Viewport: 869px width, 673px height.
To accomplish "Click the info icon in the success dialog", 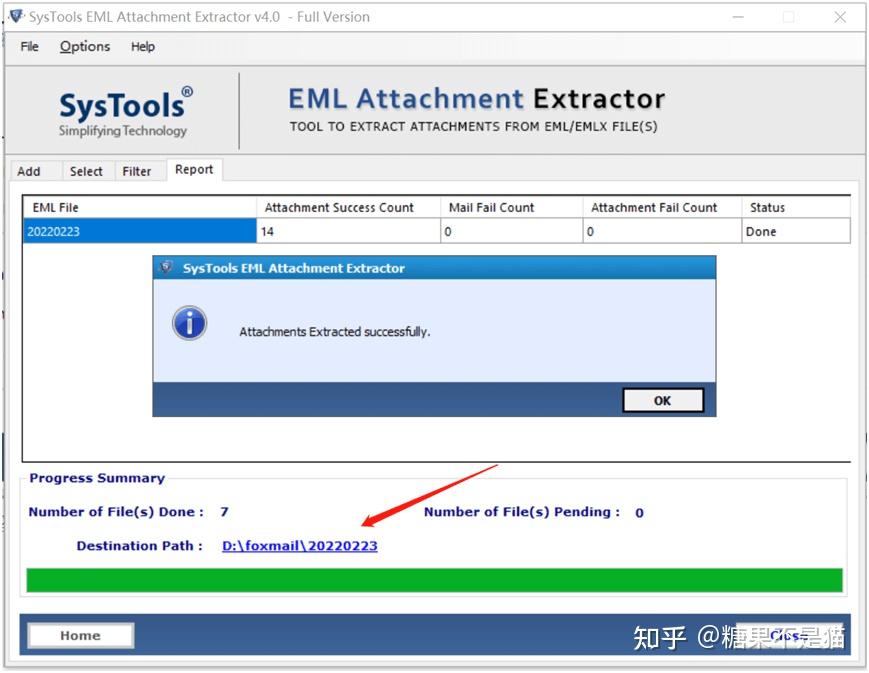I will tap(189, 324).
